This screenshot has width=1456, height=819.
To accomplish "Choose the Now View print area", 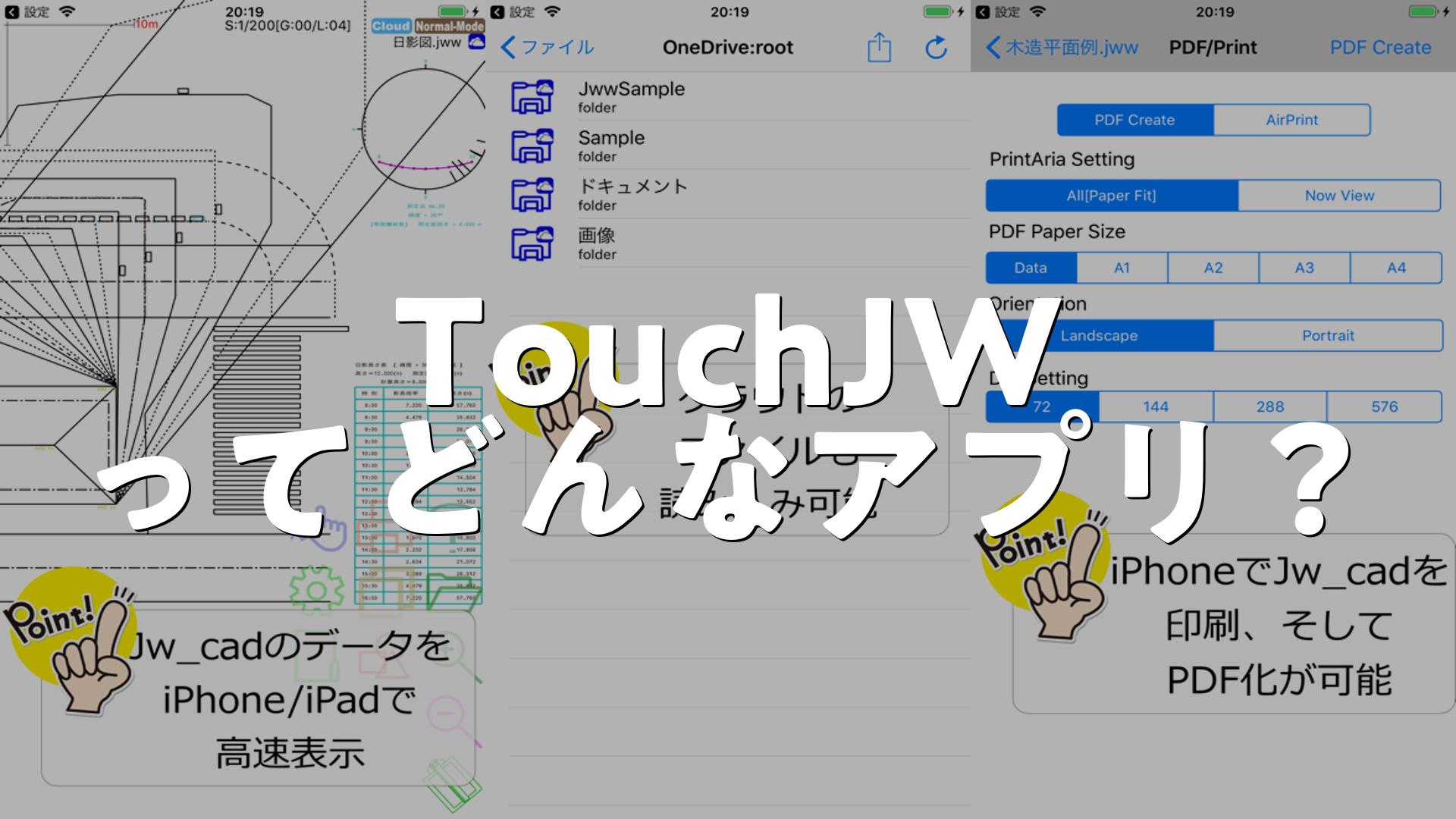I will click(1338, 196).
